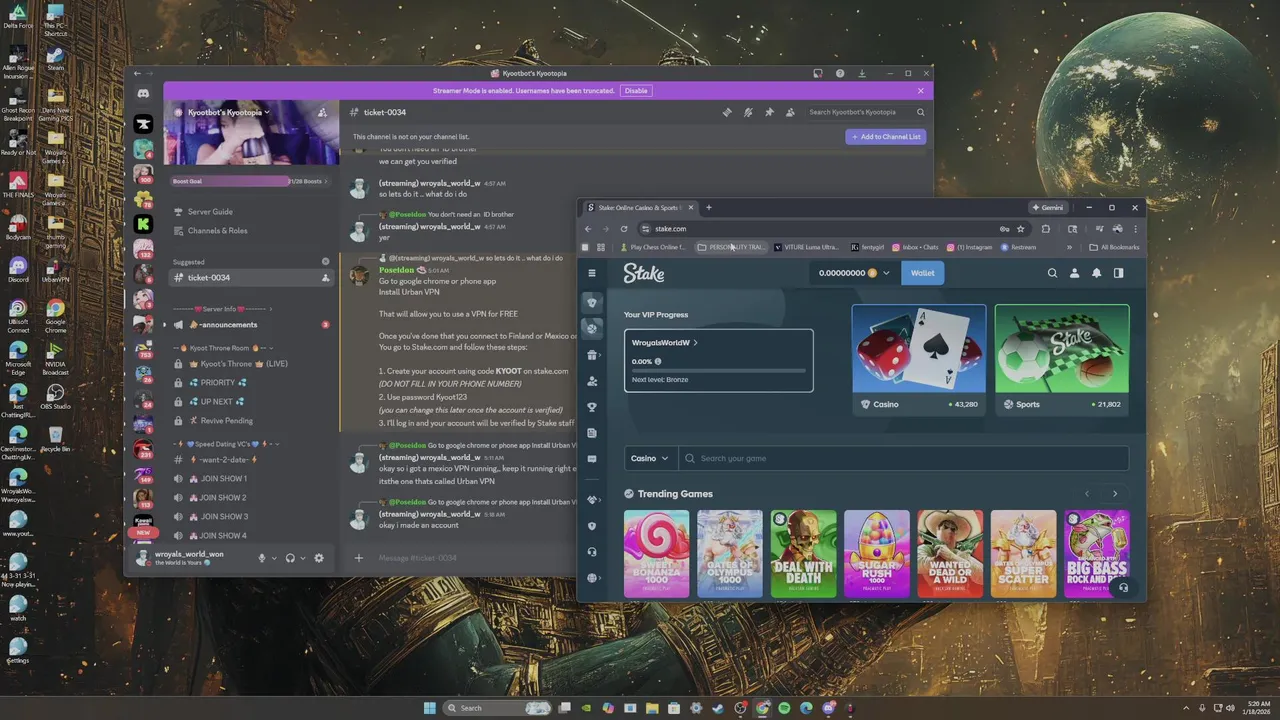Viewport: 1280px width, 720px height.
Task: Disable Streamer Mode in Discord banner
Action: 636,91
